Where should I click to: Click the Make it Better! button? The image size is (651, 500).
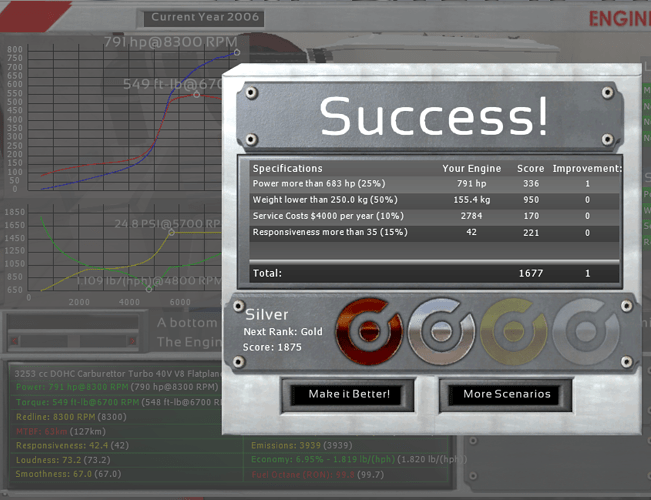348,394
